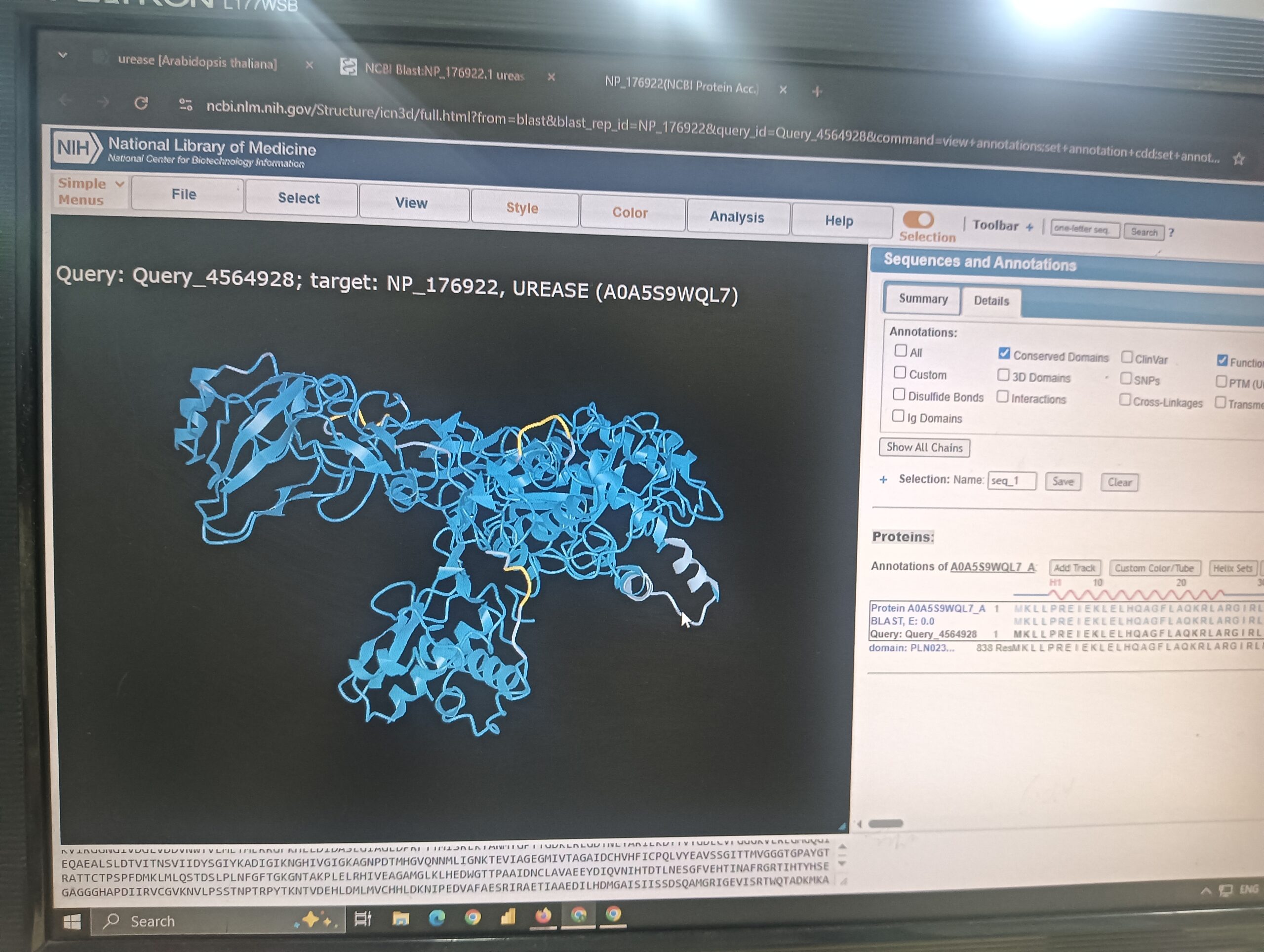Open new browser tab with plus icon
This screenshot has height=952, width=1264.
coord(817,91)
